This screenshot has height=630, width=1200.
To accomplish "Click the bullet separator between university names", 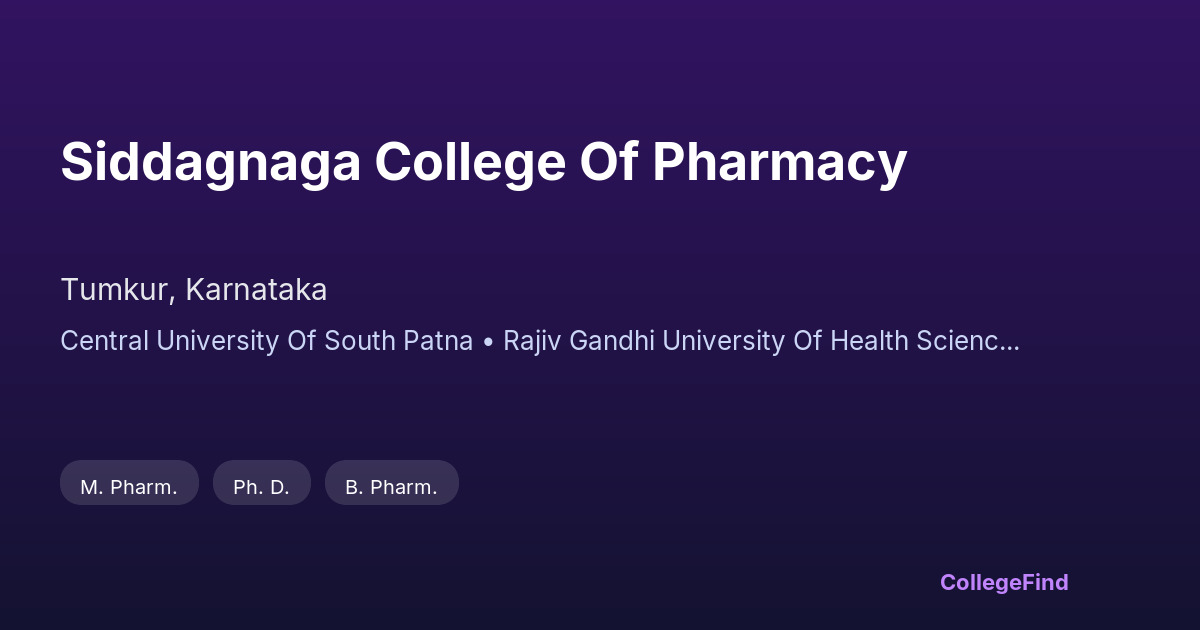I will pyautogui.click(x=488, y=341).
